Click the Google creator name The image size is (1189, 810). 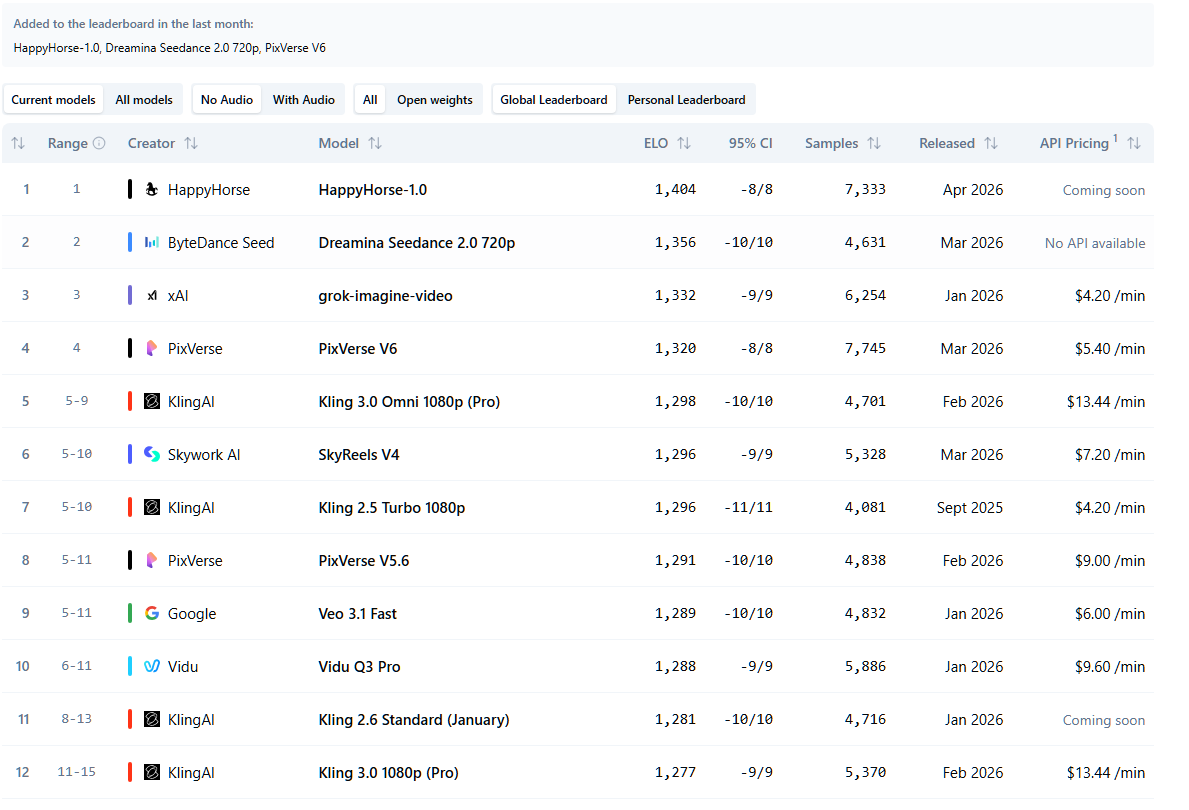click(x=192, y=614)
